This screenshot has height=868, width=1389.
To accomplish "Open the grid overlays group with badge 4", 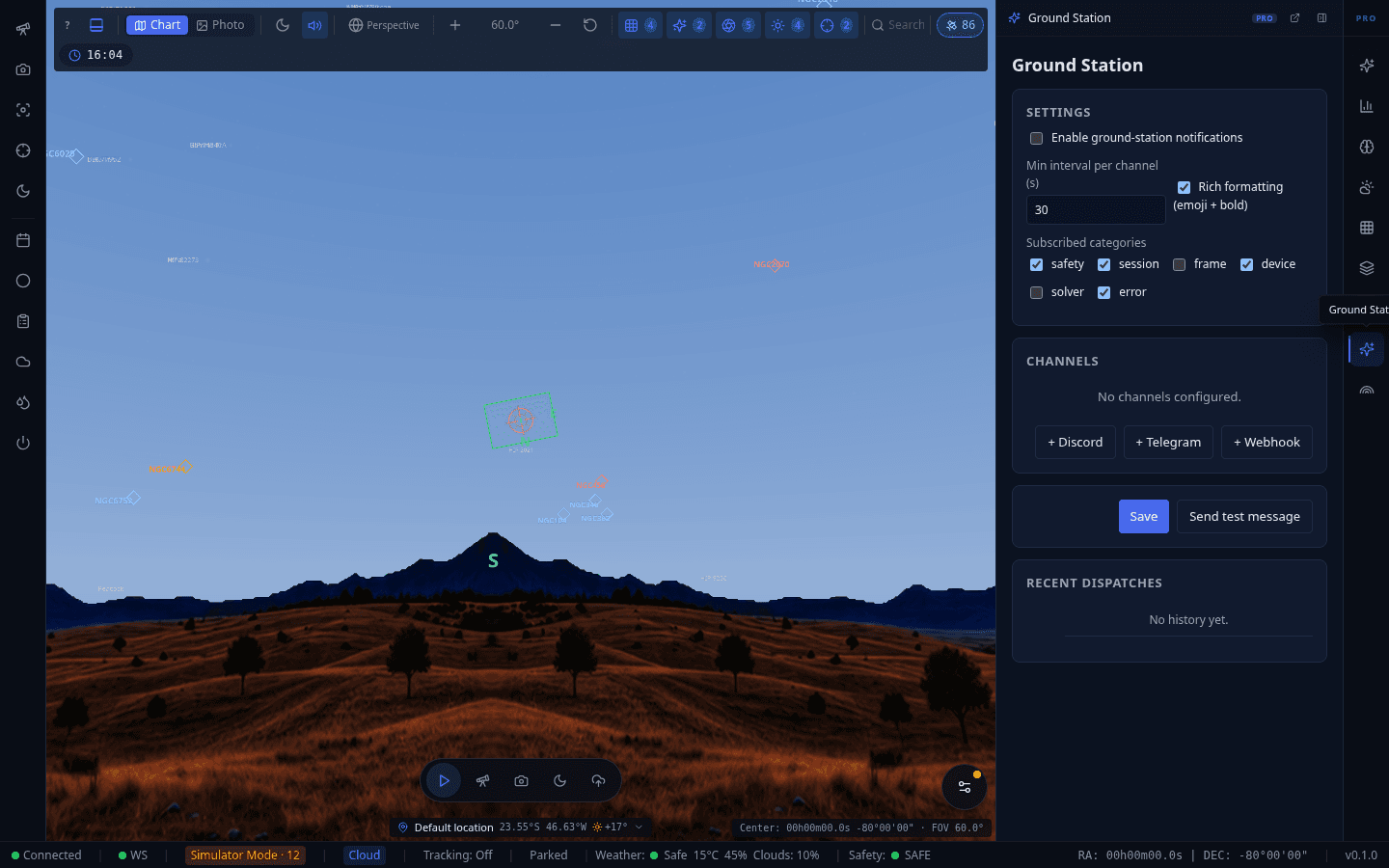I will 640,25.
